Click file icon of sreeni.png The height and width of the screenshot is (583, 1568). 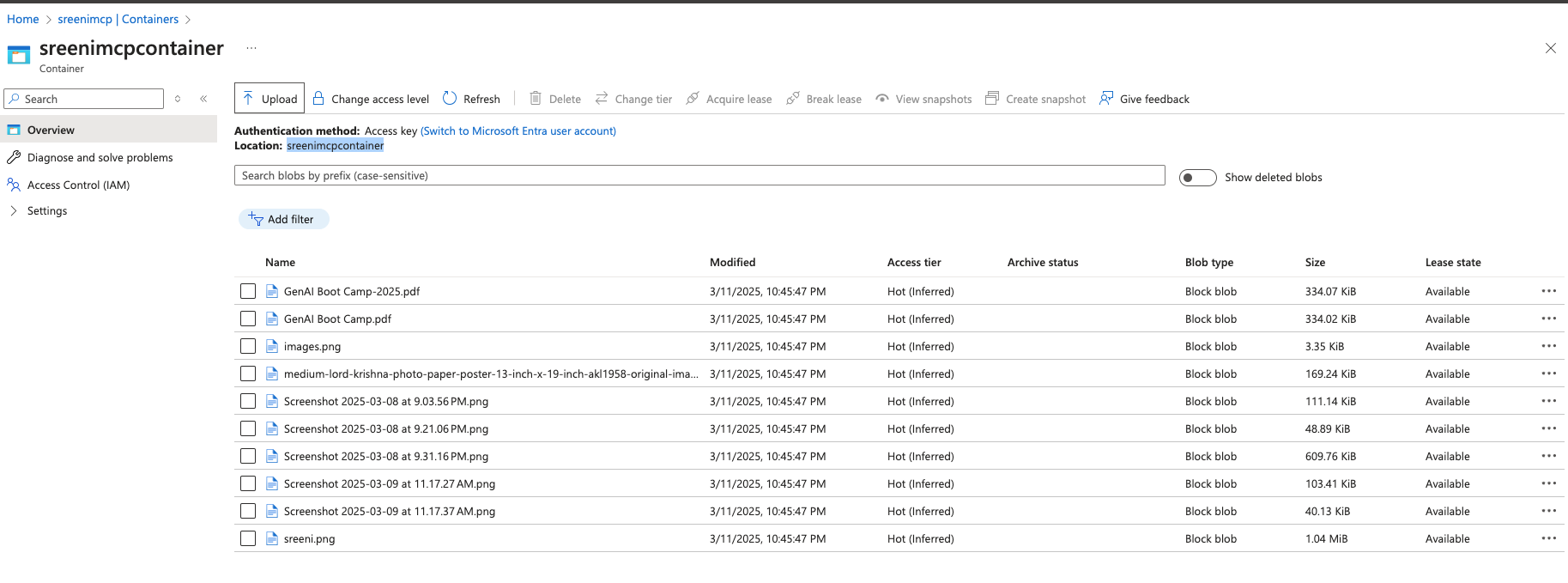coord(272,538)
